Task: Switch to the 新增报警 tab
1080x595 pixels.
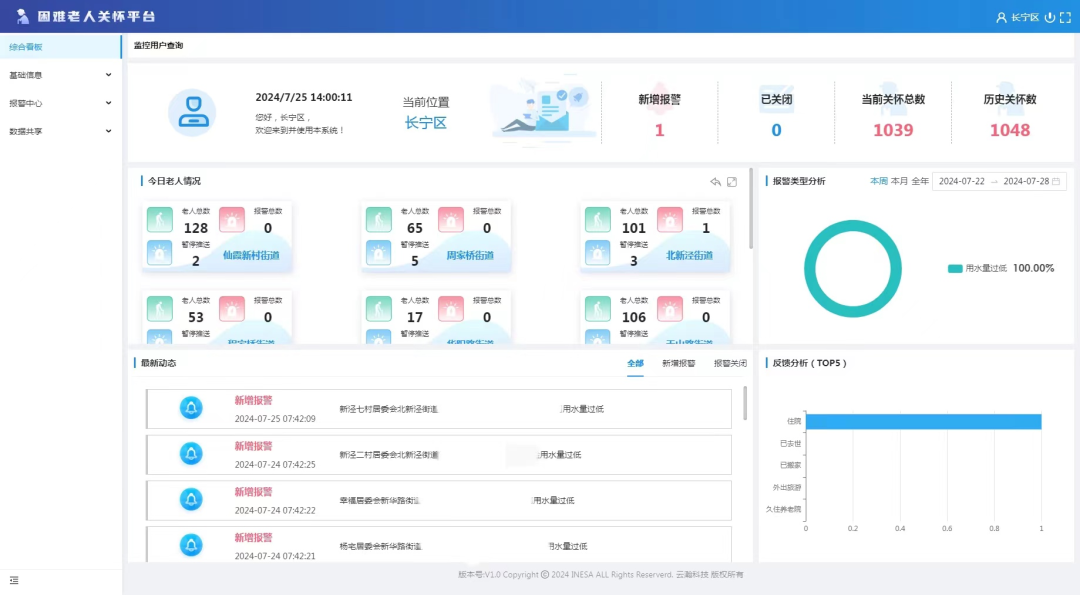Action: [678, 364]
